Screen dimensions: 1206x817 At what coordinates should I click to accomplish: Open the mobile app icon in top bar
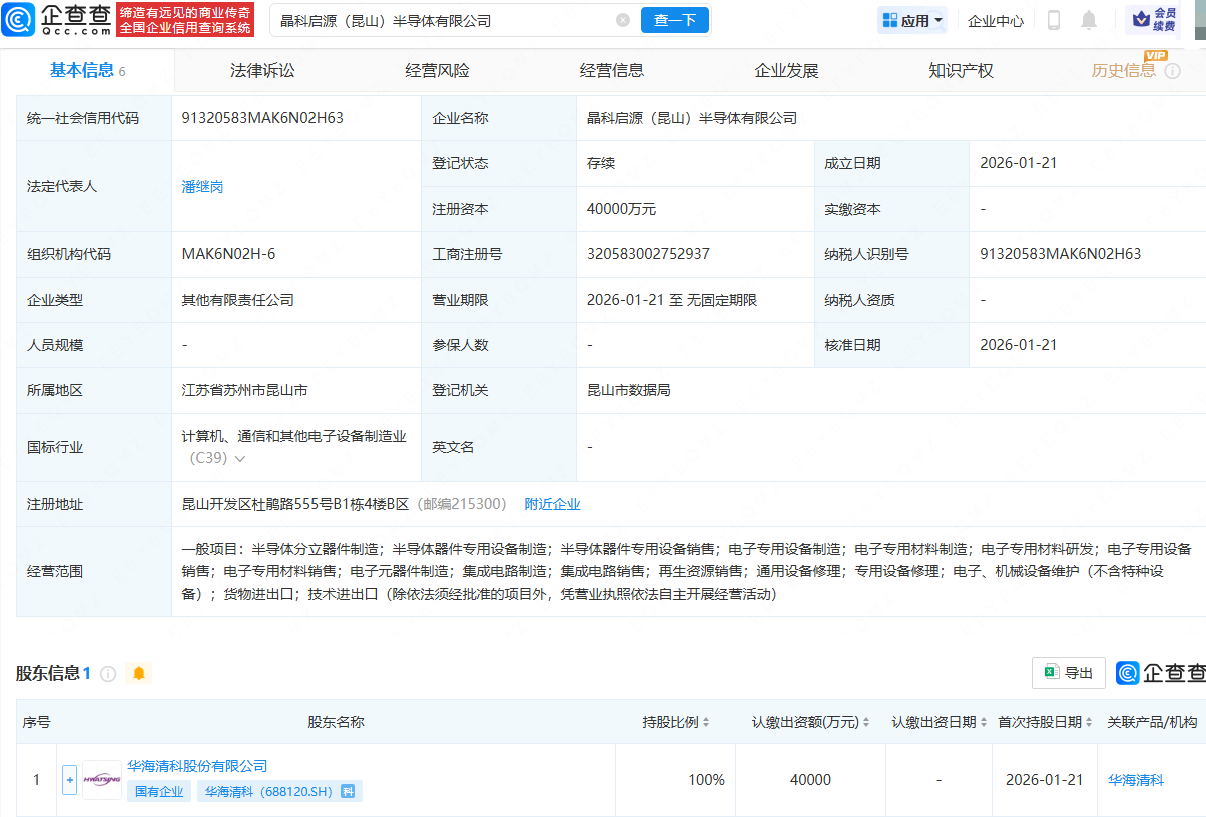click(1053, 19)
